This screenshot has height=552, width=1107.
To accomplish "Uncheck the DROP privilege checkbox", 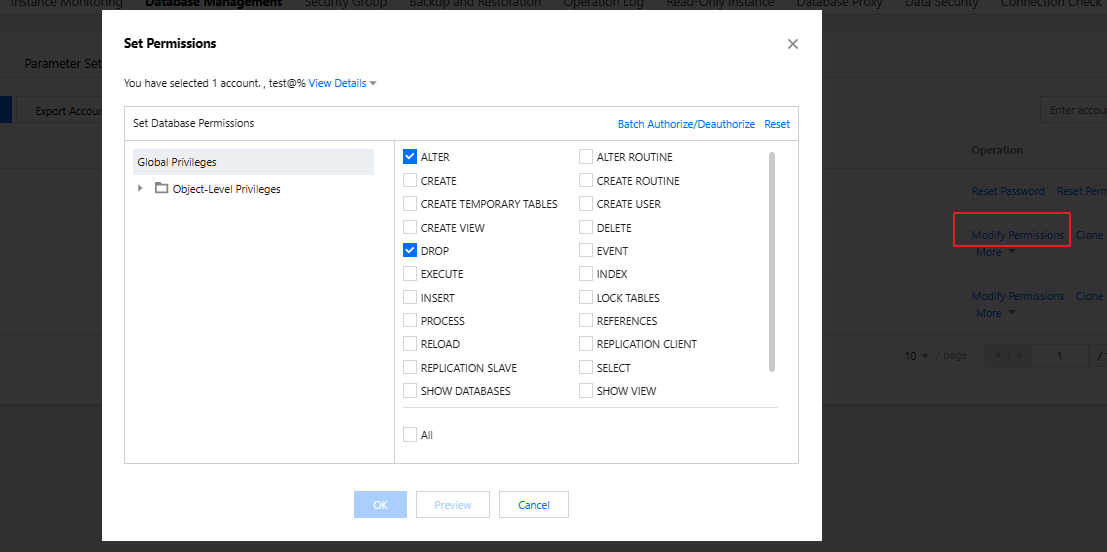I will [x=410, y=251].
